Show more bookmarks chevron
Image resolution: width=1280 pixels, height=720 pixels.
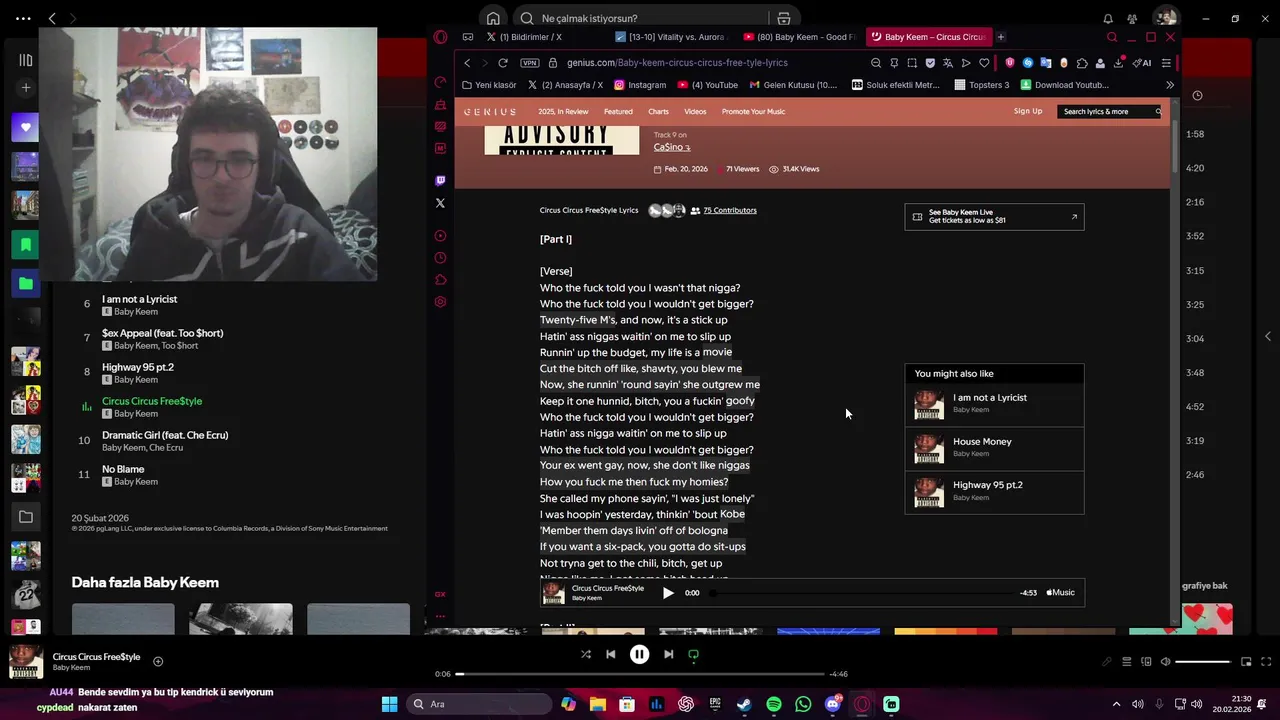click(1170, 85)
